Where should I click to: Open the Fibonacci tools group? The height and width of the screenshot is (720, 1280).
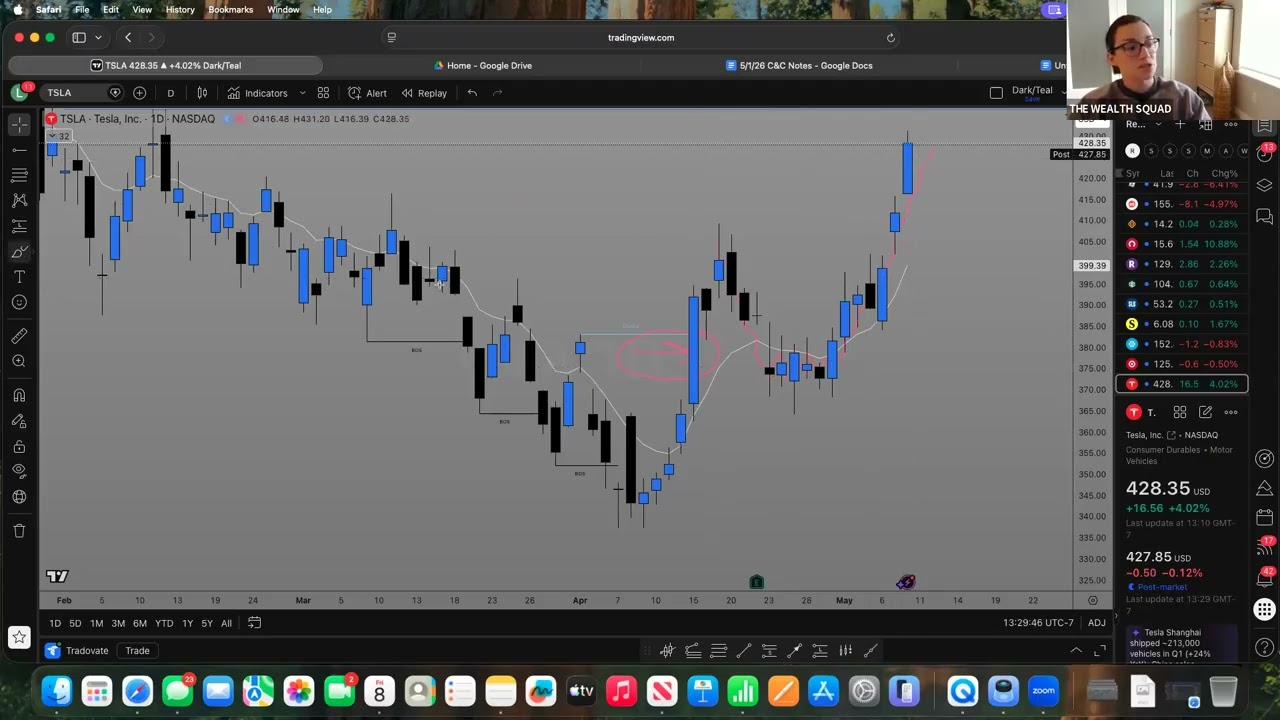(19, 175)
